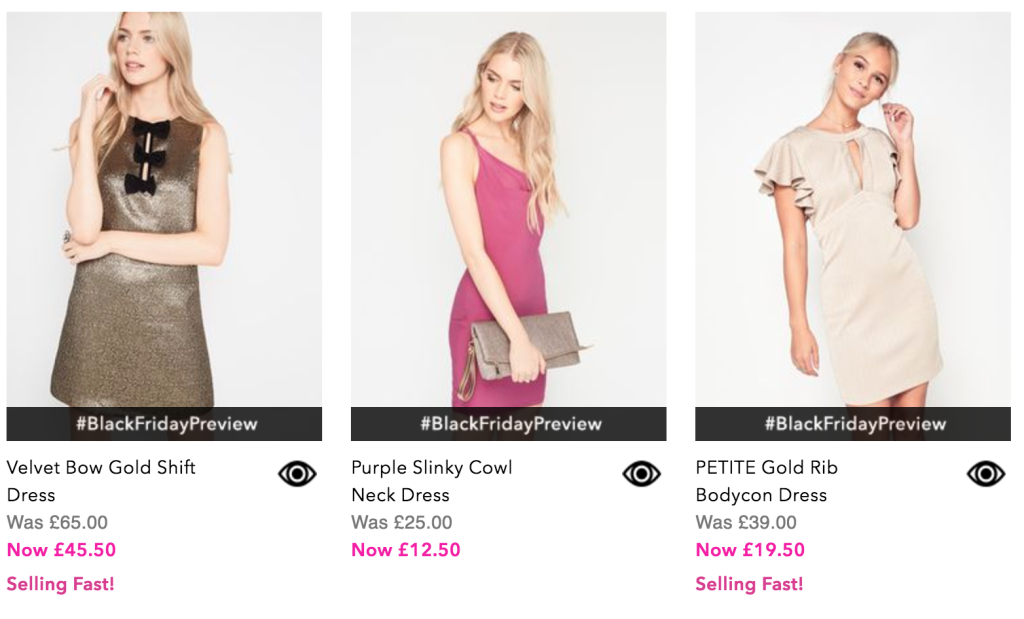Open quick view eye for Purple Slinky dress

point(641,473)
